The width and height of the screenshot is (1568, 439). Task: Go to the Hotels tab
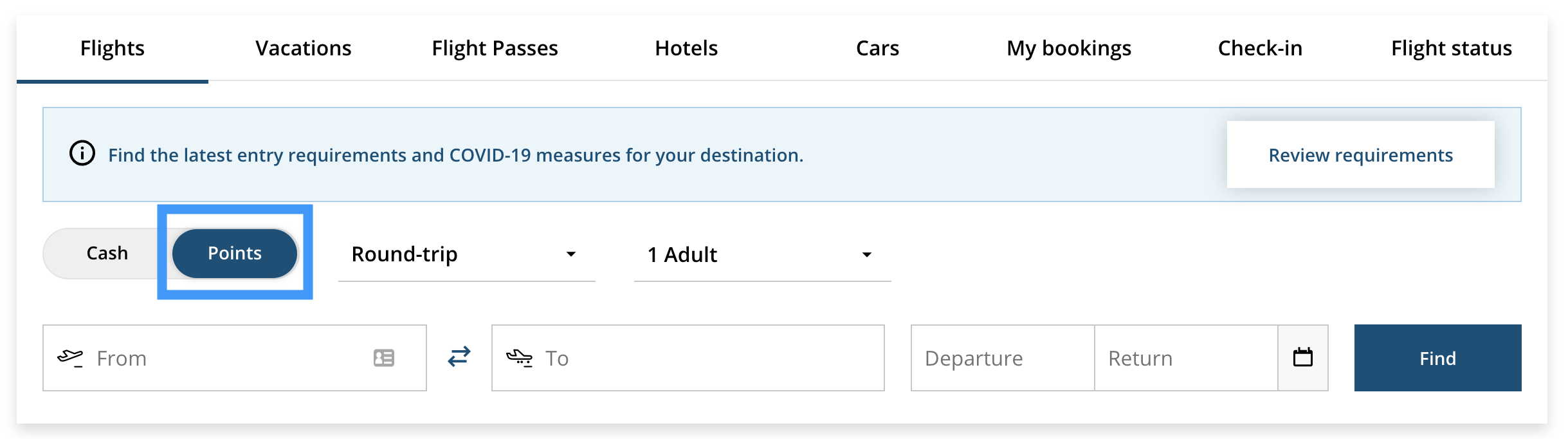point(686,48)
